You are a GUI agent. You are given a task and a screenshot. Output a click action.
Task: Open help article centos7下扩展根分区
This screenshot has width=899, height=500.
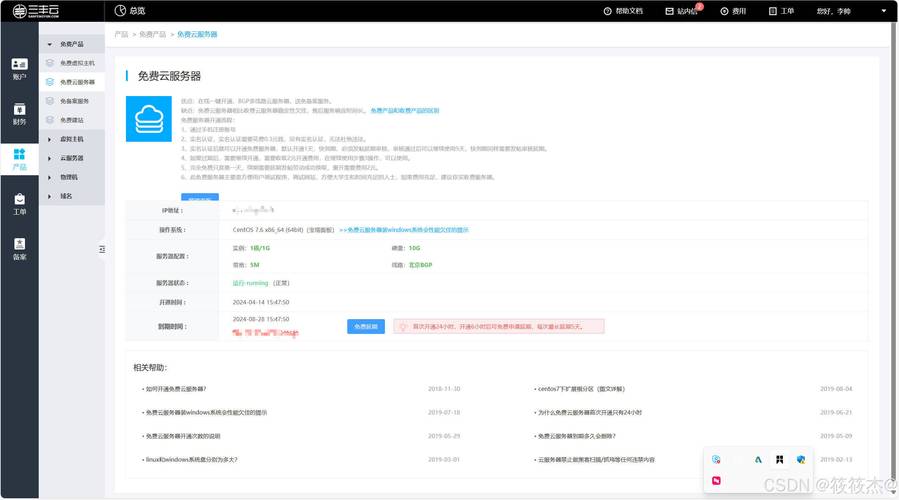click(x=580, y=389)
